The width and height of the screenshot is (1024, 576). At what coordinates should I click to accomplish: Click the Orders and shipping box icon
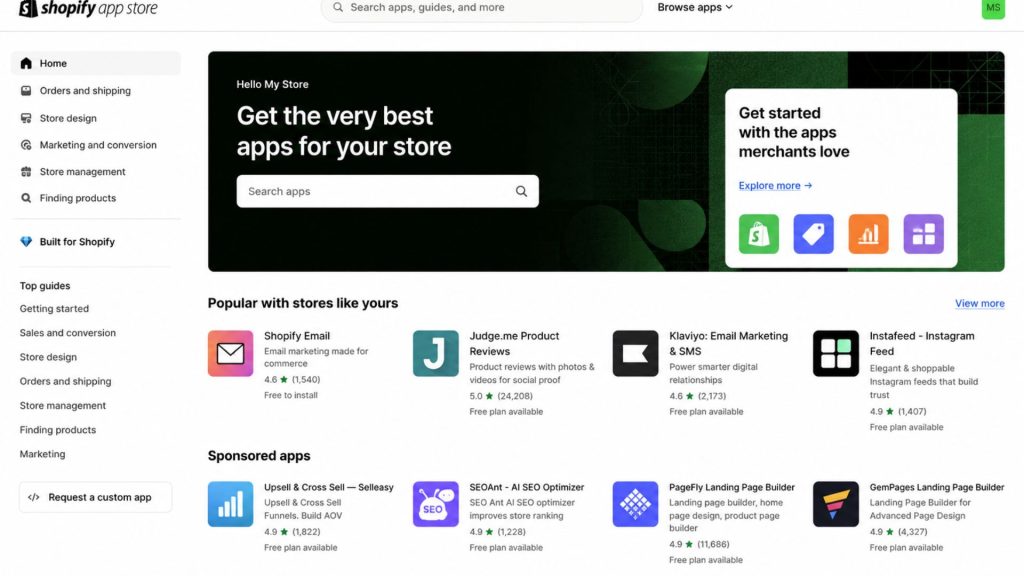coord(26,91)
